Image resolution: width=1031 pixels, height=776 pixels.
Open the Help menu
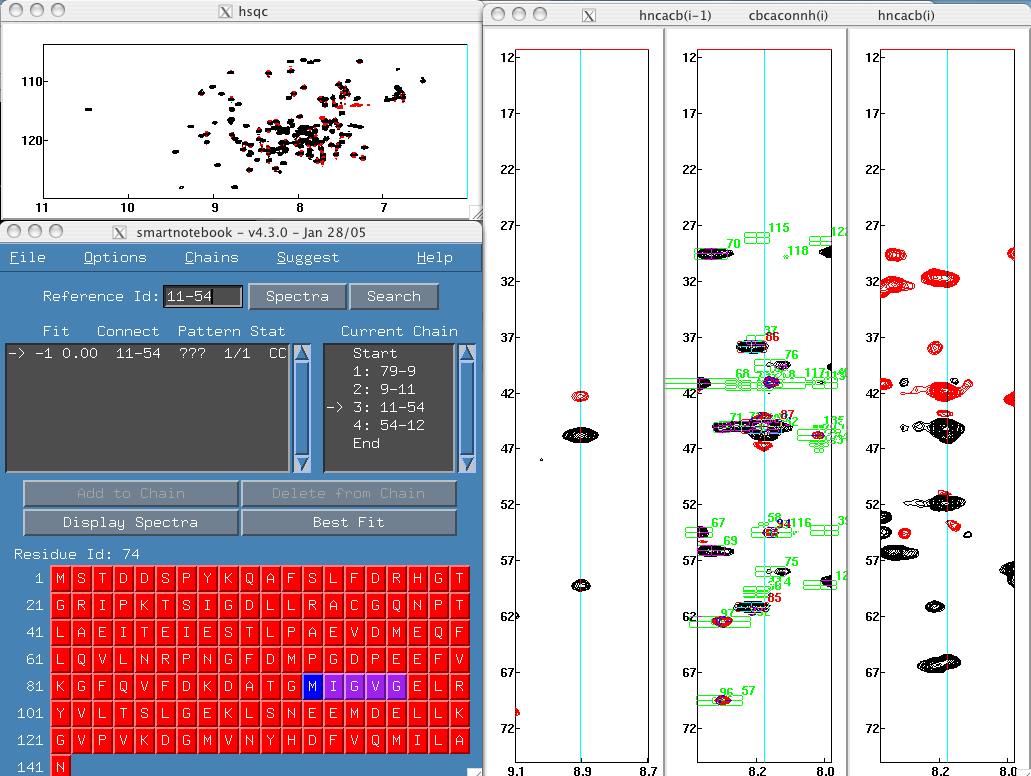(434, 257)
